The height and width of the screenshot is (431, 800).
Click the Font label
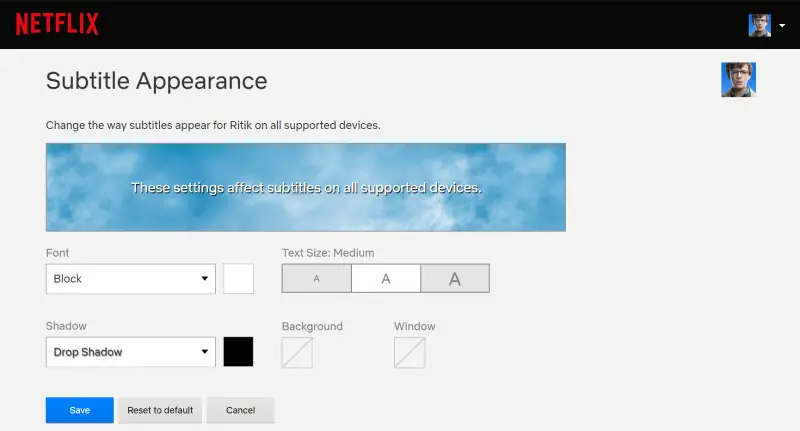[57, 253]
